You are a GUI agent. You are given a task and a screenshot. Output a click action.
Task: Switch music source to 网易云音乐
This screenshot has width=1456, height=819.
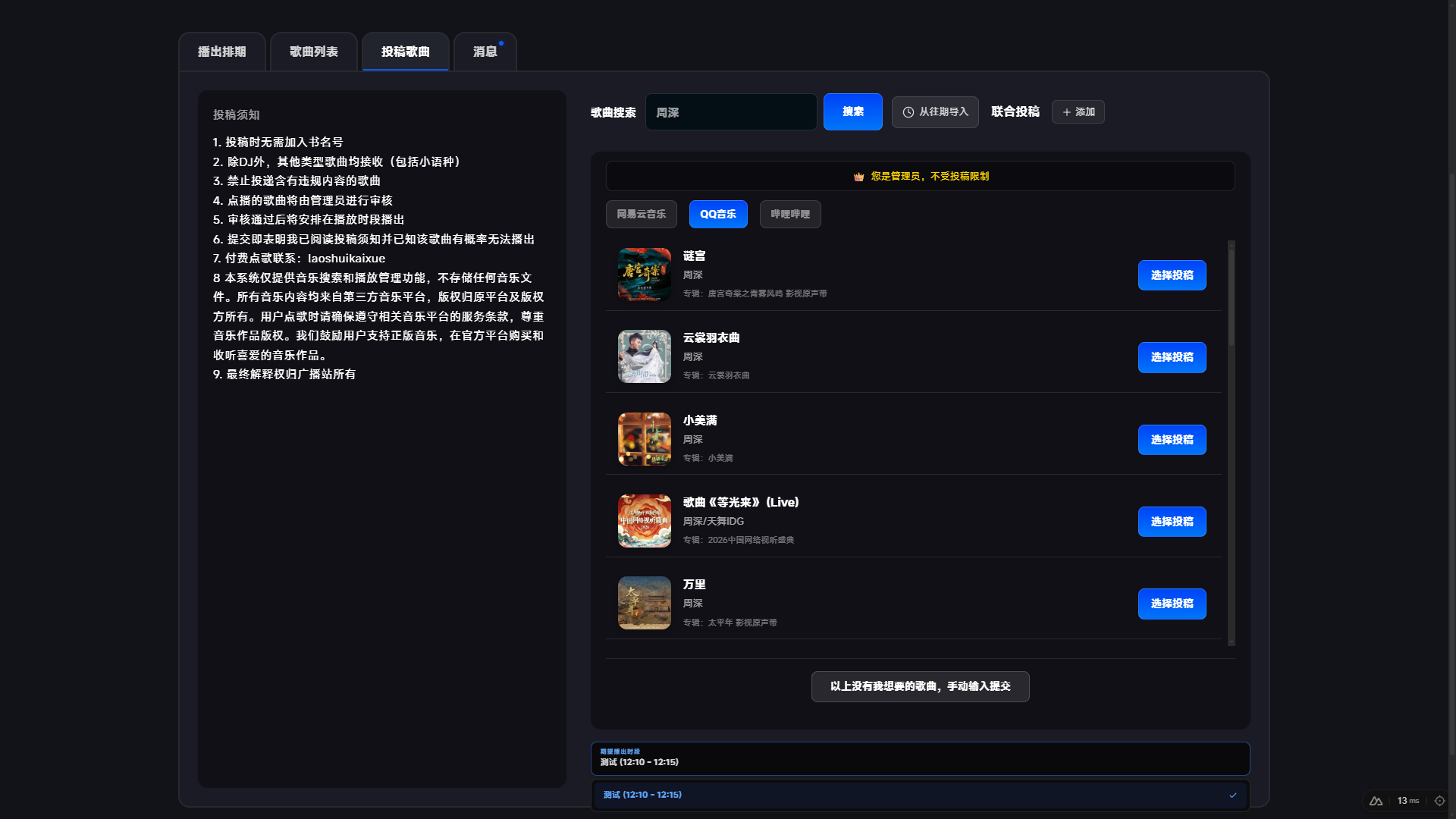(x=641, y=214)
